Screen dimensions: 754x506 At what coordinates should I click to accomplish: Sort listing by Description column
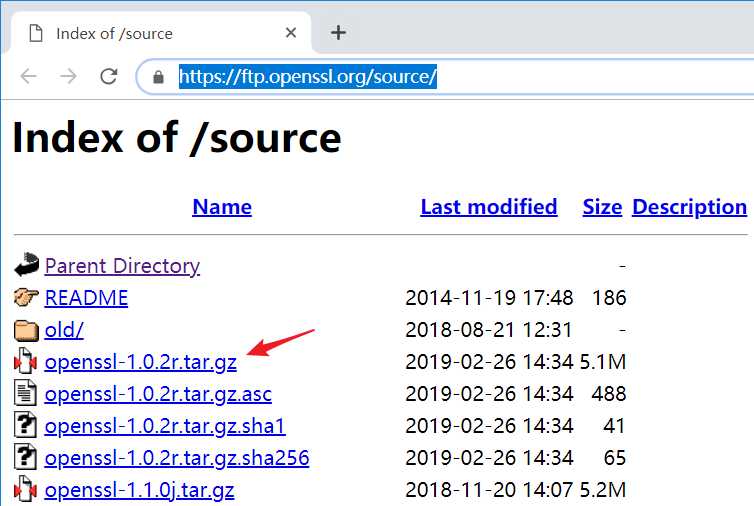(689, 207)
